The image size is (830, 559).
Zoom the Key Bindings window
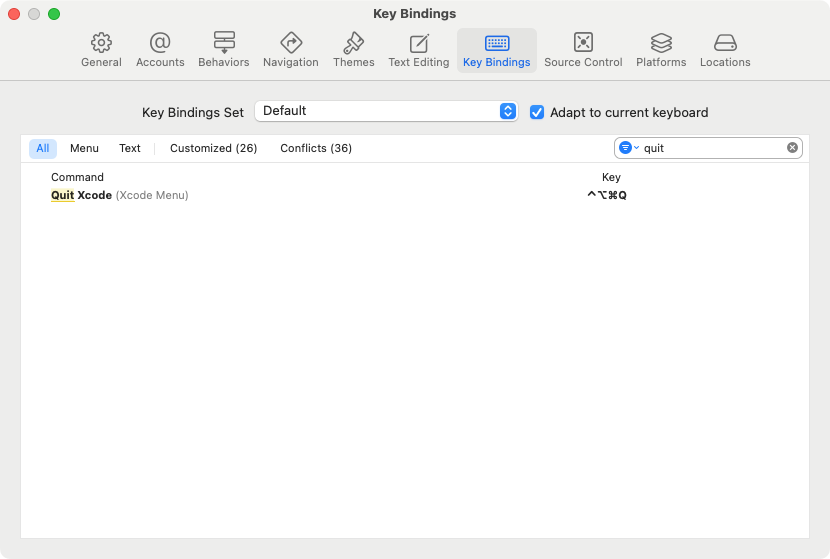pyautogui.click(x=54, y=14)
